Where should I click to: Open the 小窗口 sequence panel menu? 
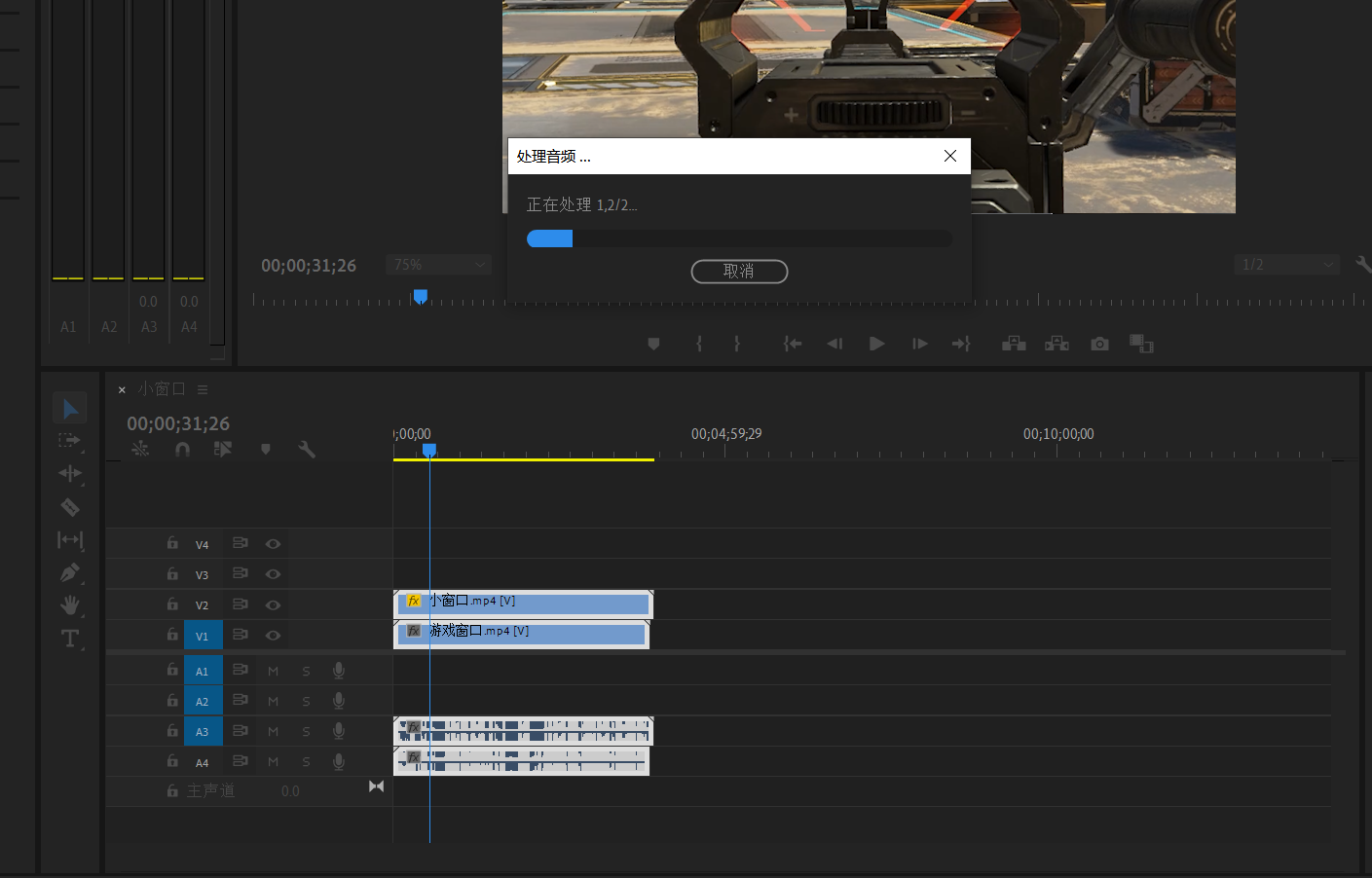pyautogui.click(x=203, y=389)
